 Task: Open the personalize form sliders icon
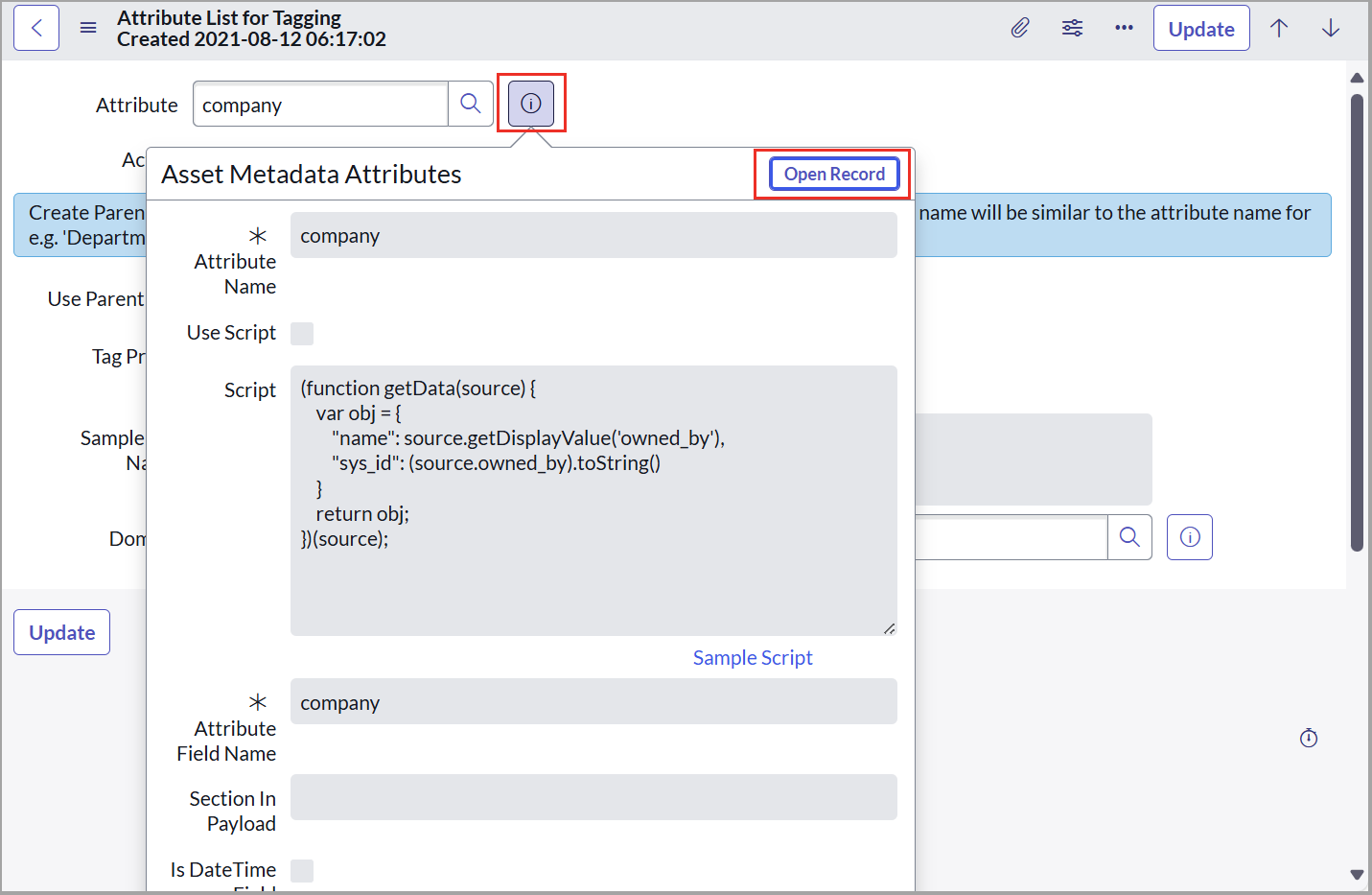[x=1072, y=28]
